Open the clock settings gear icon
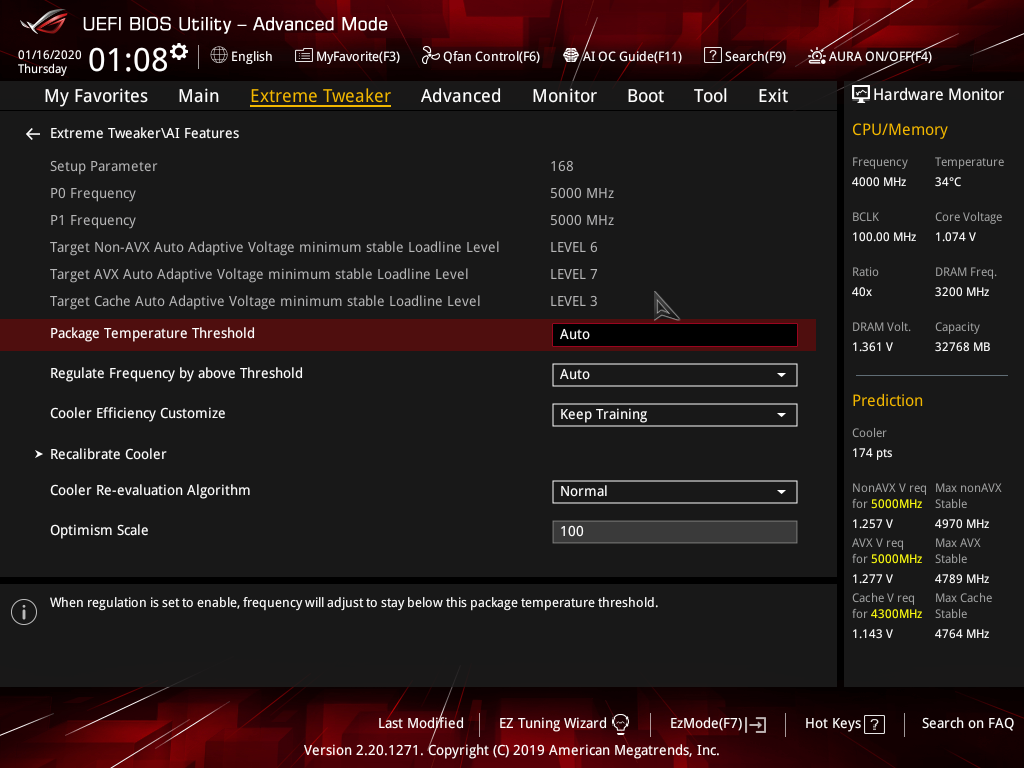Screen dimensions: 1024x768 pos(179,52)
